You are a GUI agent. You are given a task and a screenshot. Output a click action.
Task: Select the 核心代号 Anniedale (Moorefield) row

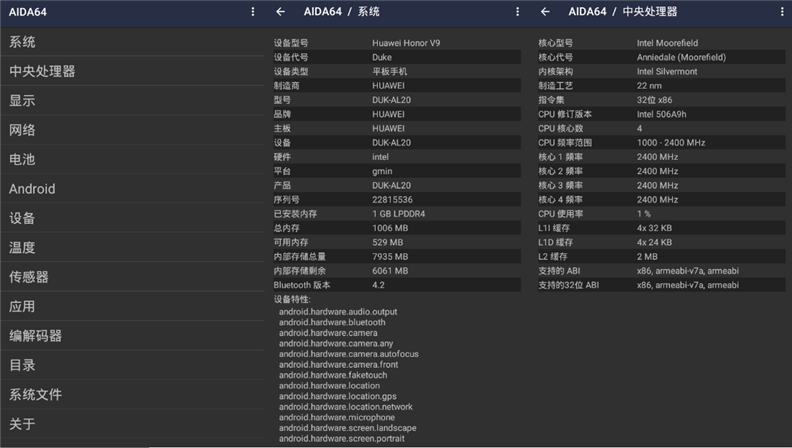tap(662, 57)
